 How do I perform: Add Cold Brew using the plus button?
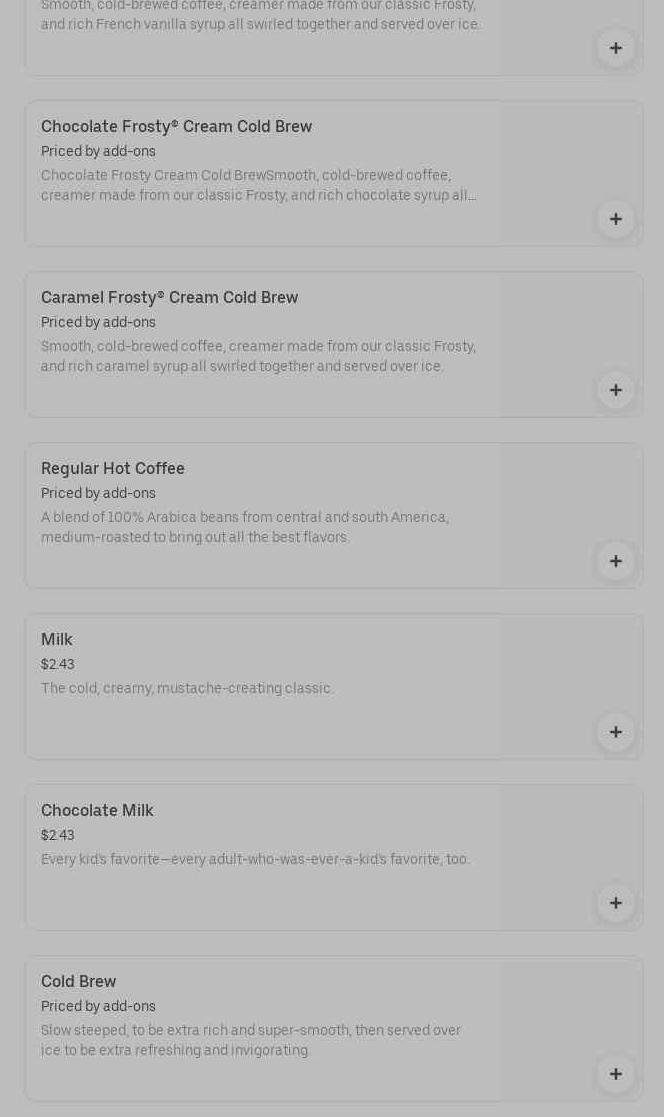pos(615,1074)
